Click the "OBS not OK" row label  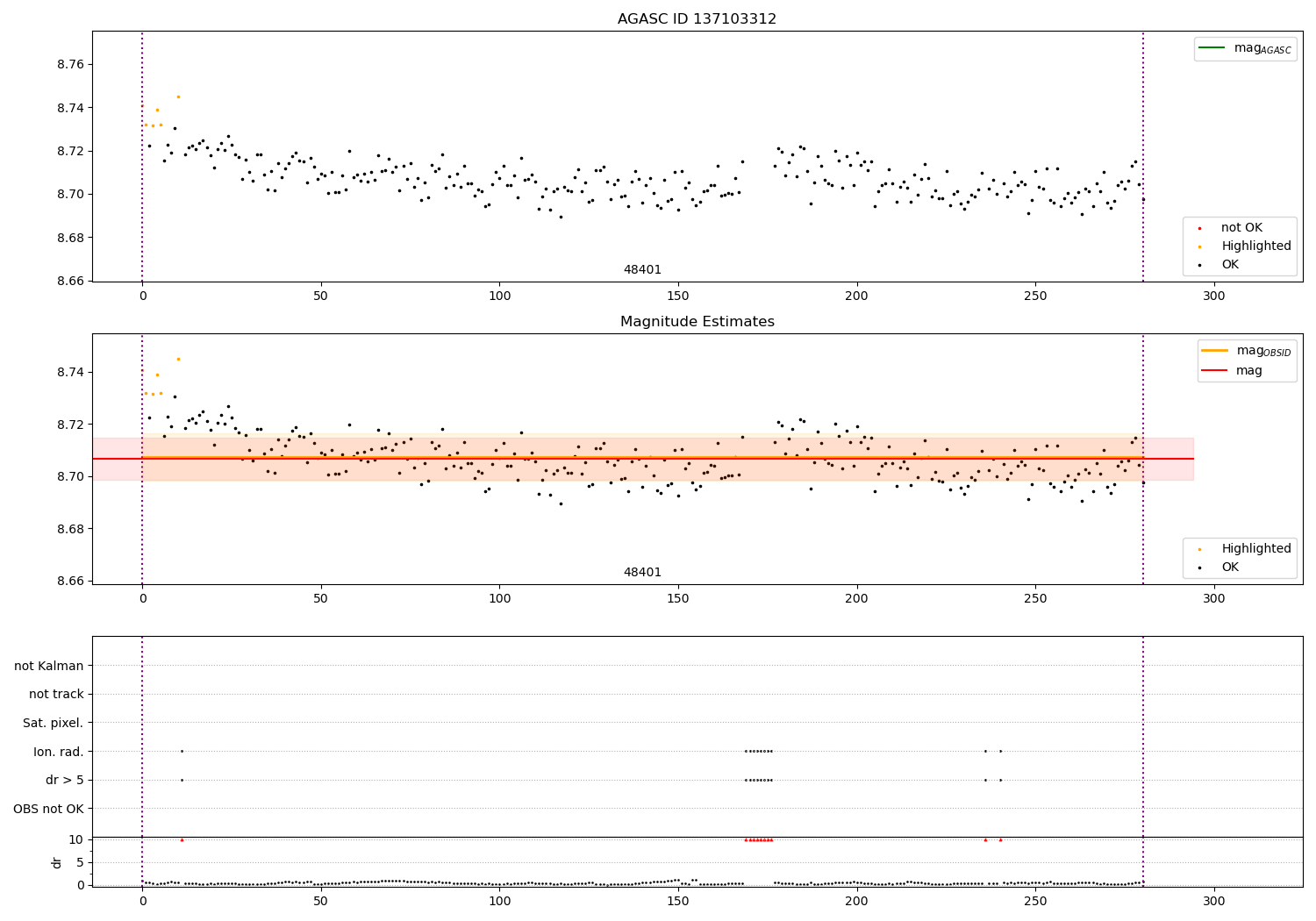click(x=49, y=809)
